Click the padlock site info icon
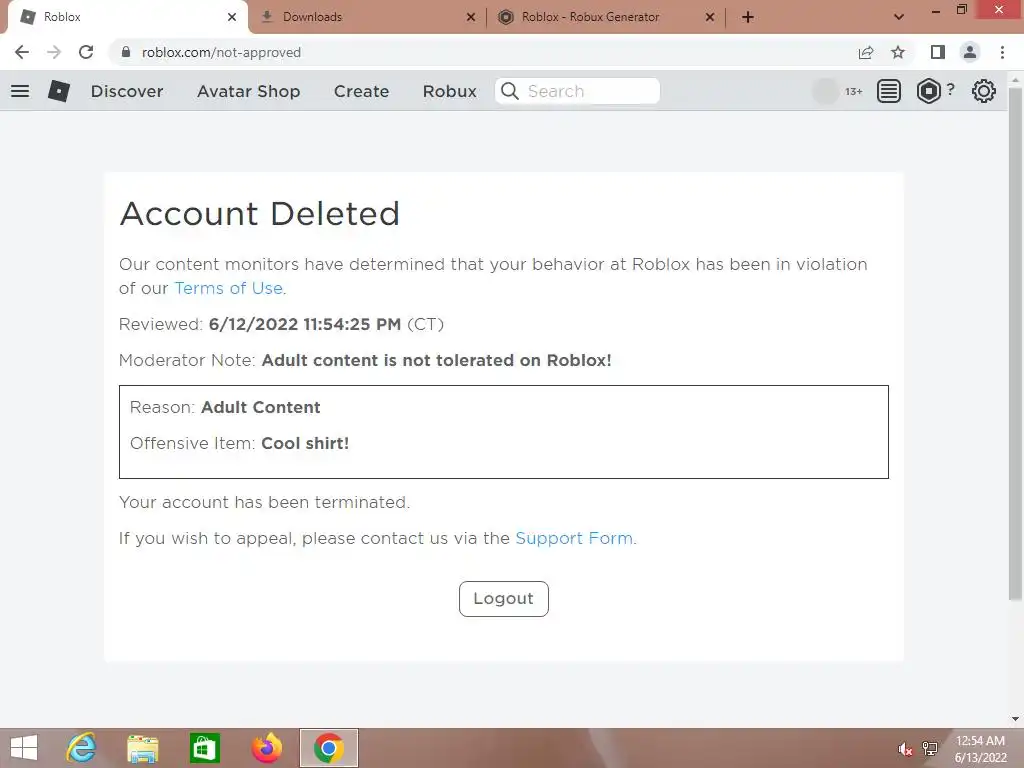 [126, 52]
